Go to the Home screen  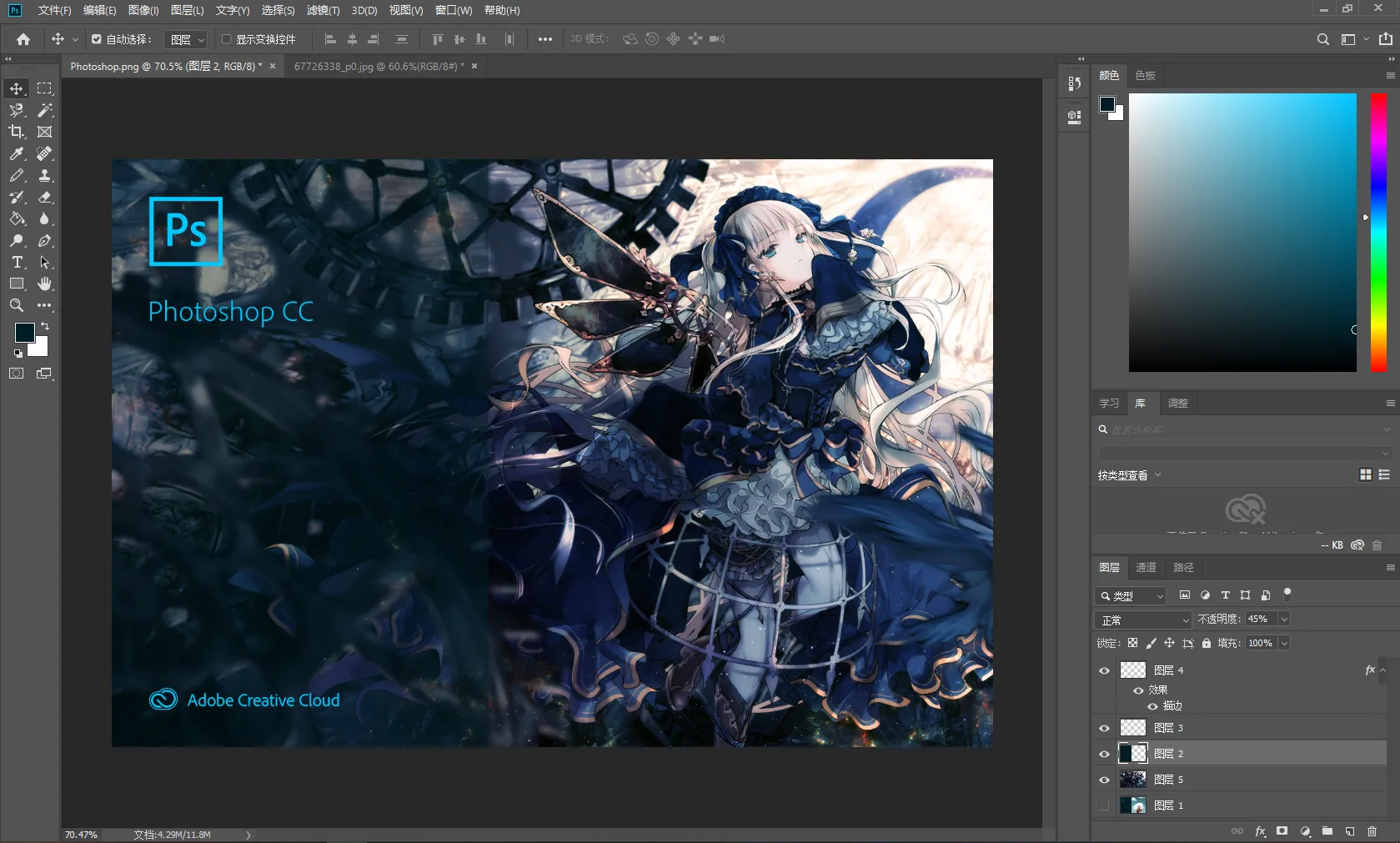tap(23, 39)
